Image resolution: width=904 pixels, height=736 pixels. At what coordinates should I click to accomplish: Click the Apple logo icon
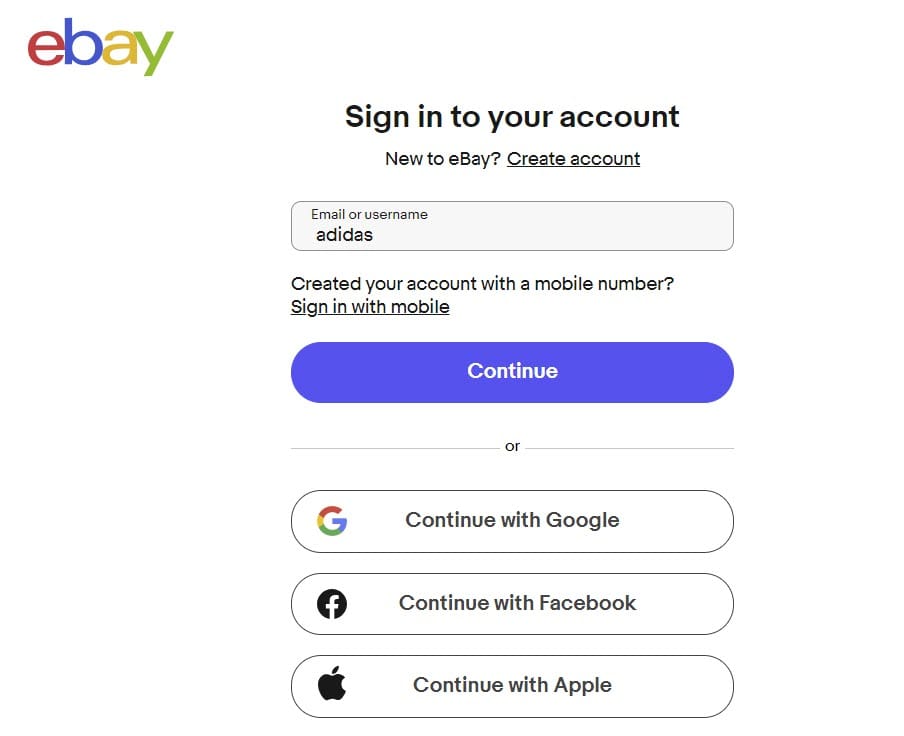click(332, 686)
